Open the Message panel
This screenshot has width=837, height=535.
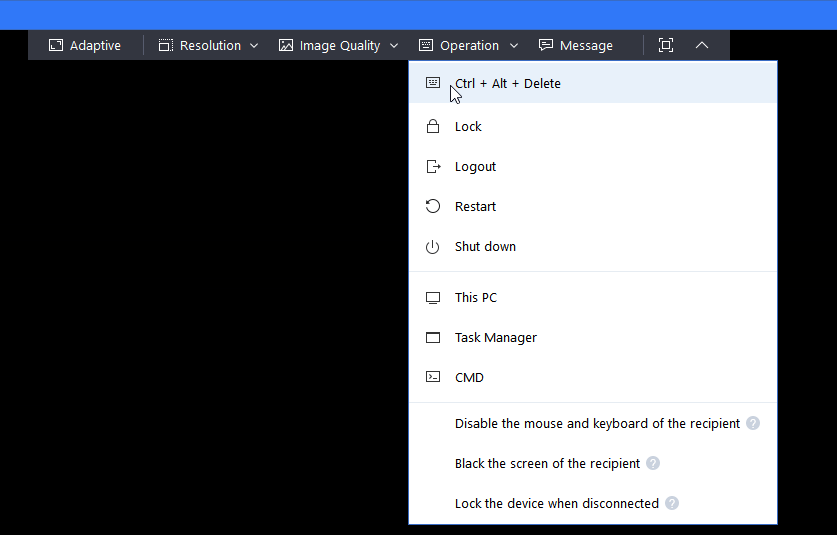click(x=576, y=45)
